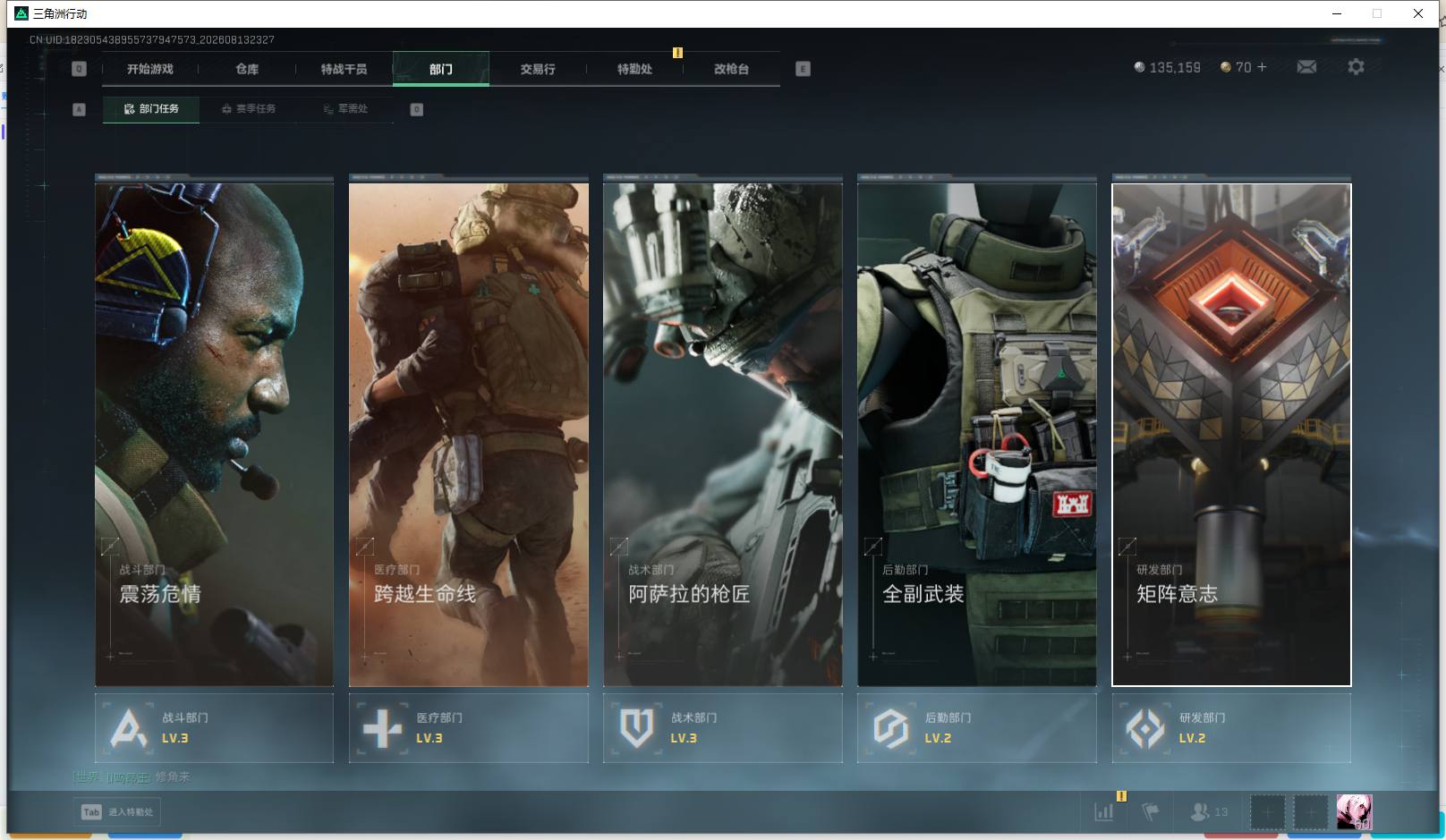
Task: Click the expand corner icon on 跨越生命线
Action: [x=364, y=546]
